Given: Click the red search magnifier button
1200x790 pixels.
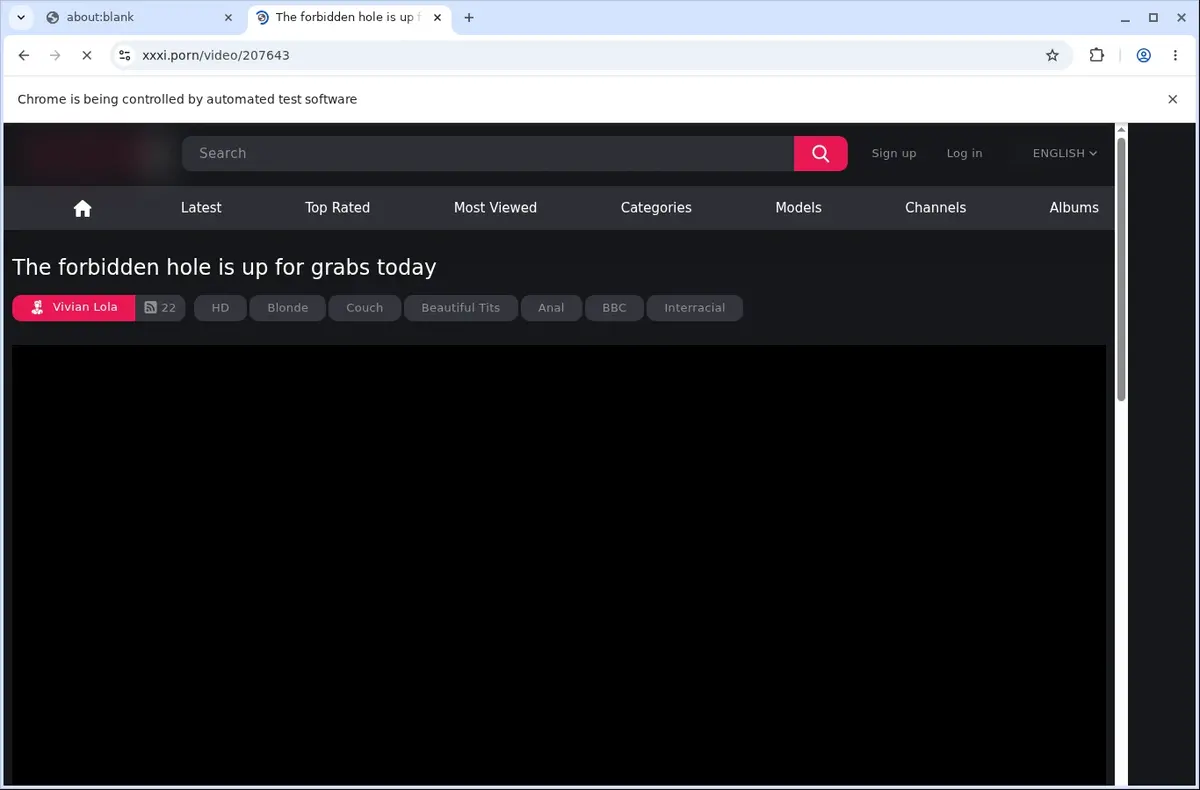Looking at the screenshot, I should [820, 153].
